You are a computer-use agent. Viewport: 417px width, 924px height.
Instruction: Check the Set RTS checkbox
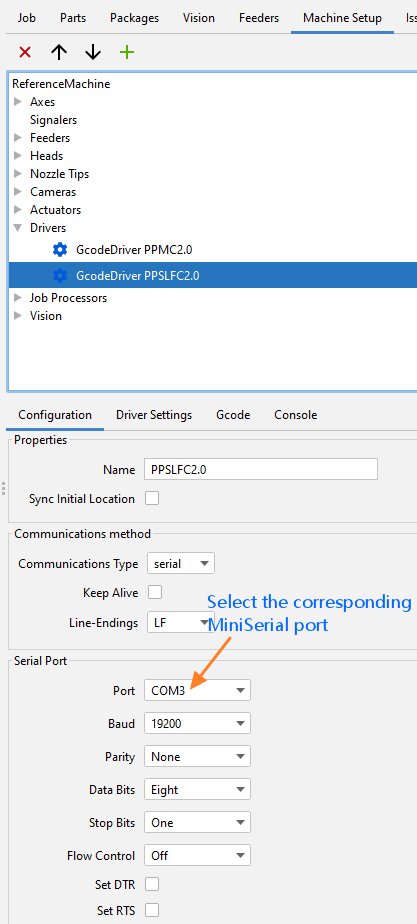pos(152,910)
